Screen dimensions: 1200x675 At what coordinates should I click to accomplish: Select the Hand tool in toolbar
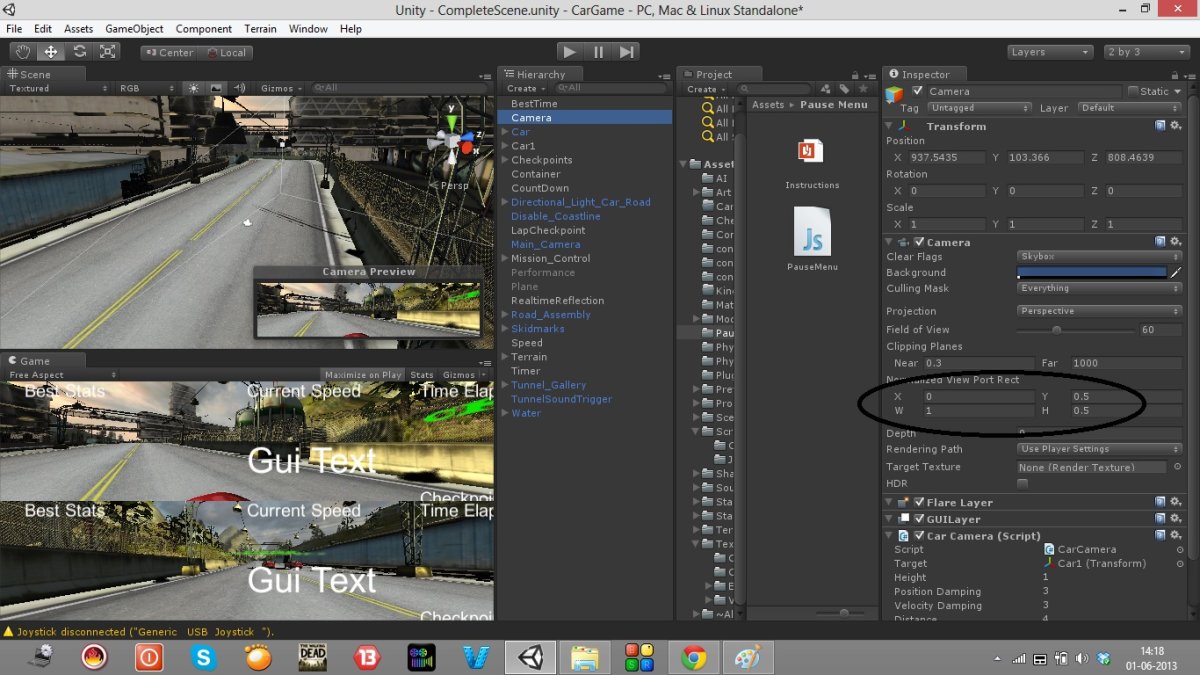point(23,52)
